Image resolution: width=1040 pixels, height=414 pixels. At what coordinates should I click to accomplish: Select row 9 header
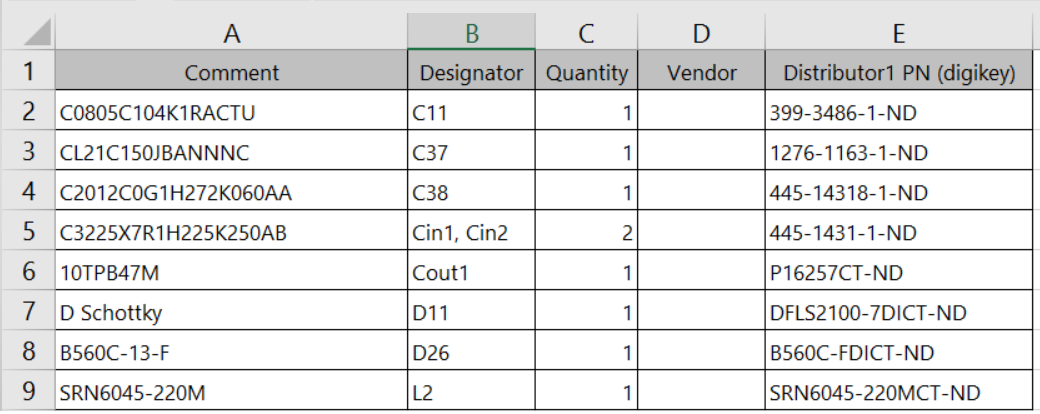click(x=28, y=392)
